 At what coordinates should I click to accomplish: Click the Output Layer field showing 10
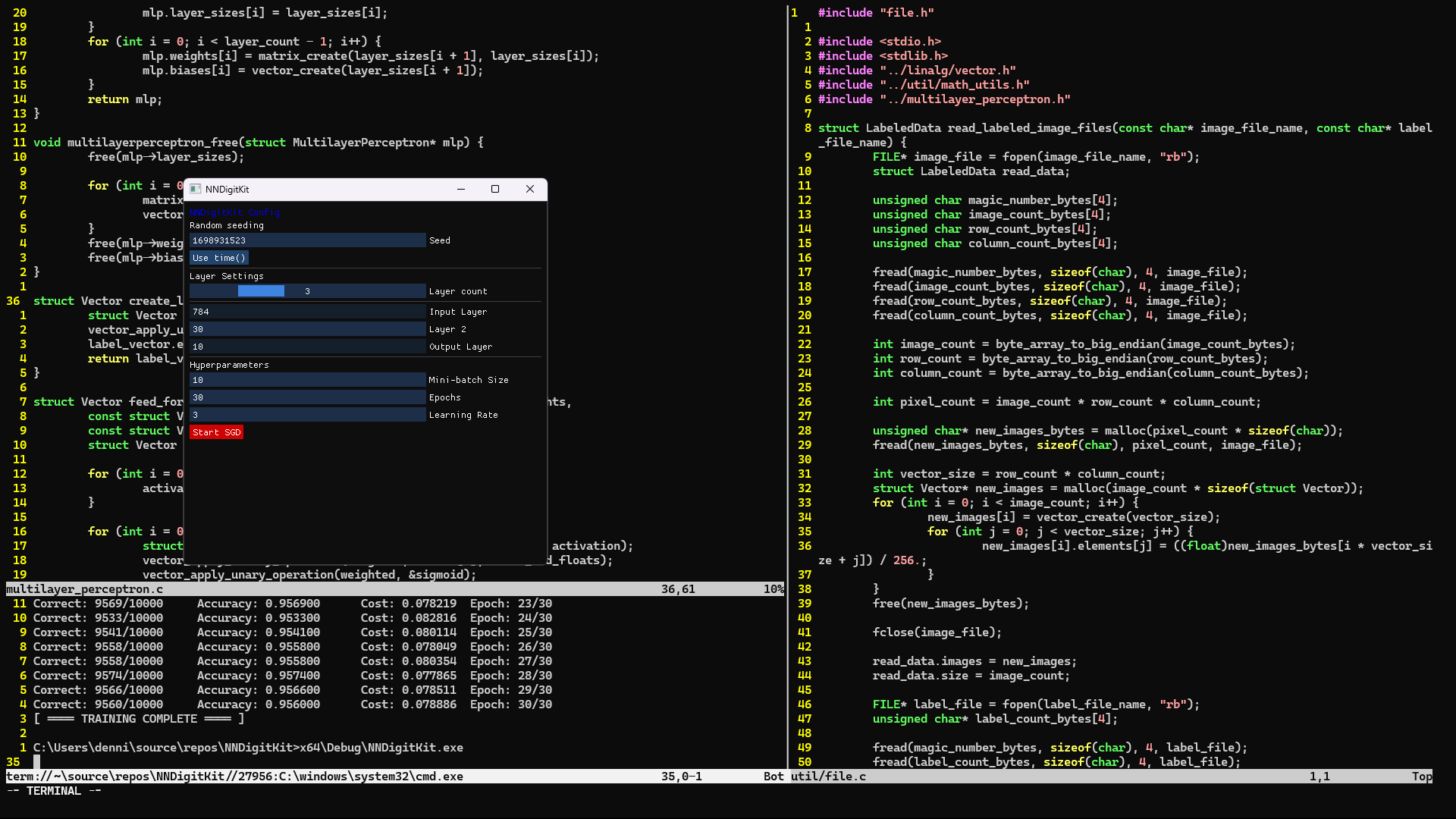[307, 347]
